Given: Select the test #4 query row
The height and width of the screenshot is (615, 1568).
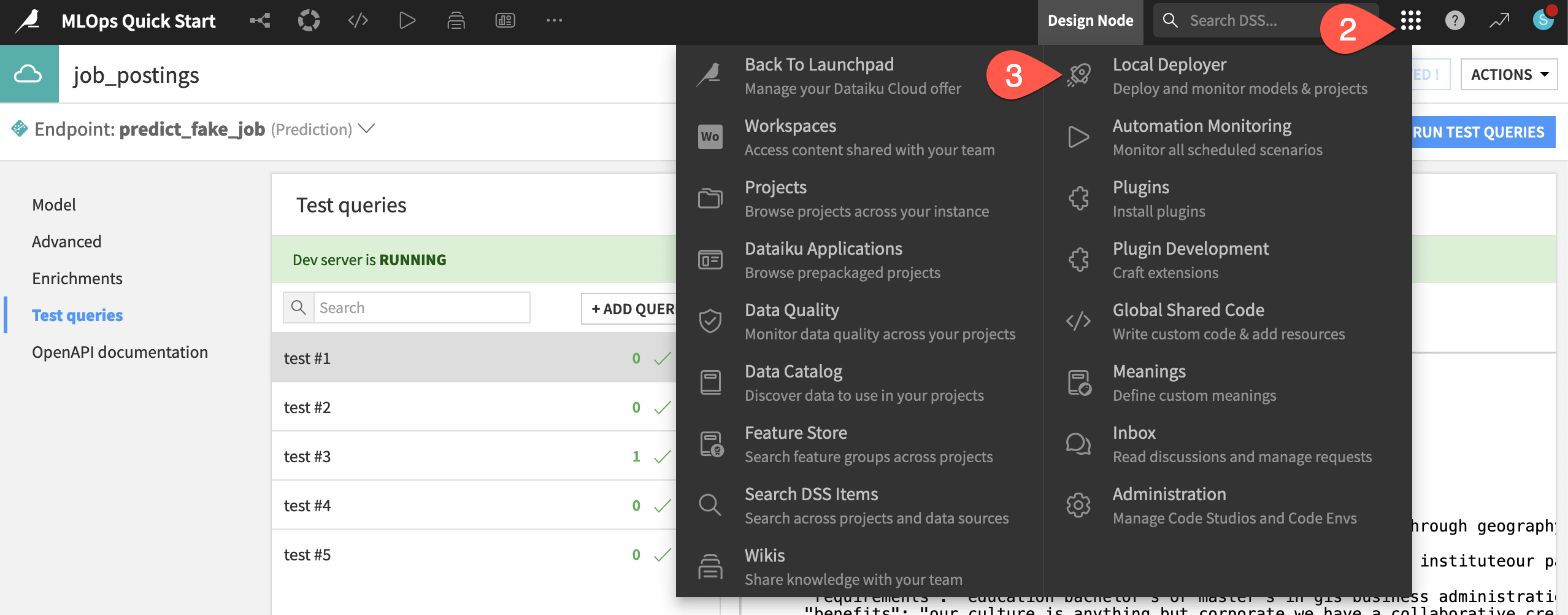Looking at the screenshot, I should (x=474, y=505).
